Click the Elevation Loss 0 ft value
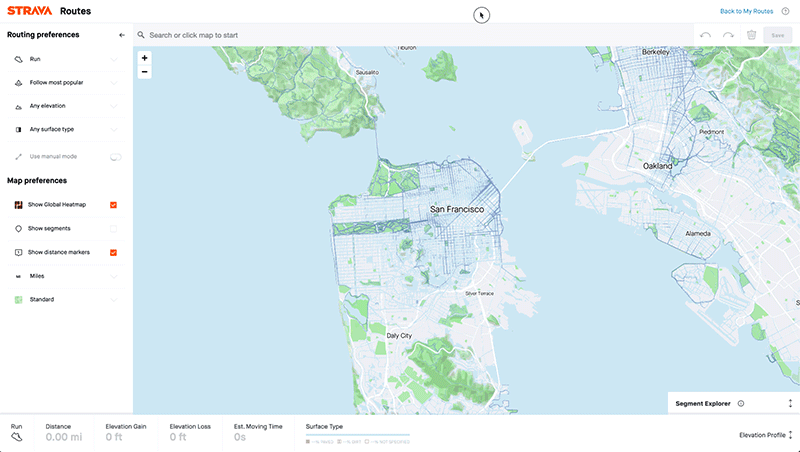This screenshot has width=800, height=452. click(x=178, y=437)
